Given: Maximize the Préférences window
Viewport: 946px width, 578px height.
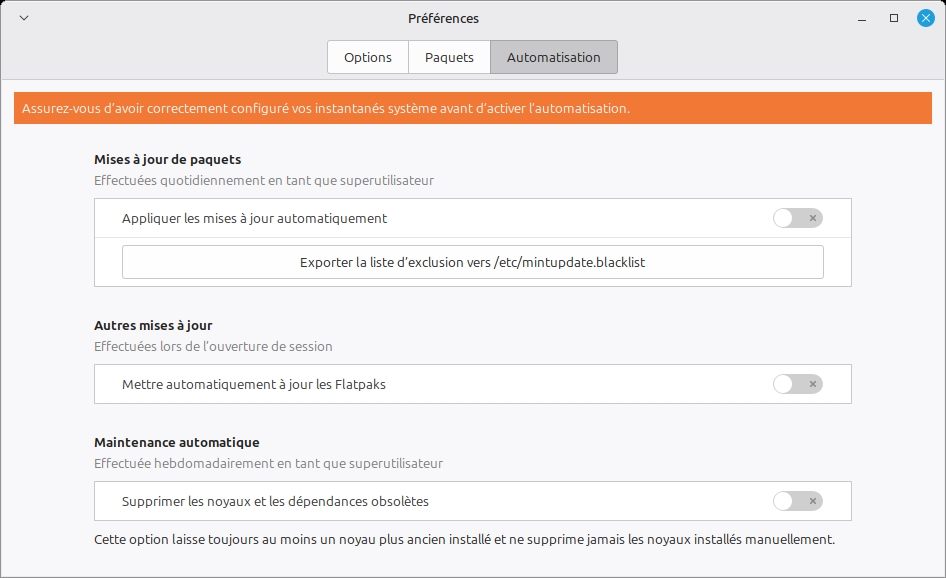Looking at the screenshot, I should click(x=894, y=18).
